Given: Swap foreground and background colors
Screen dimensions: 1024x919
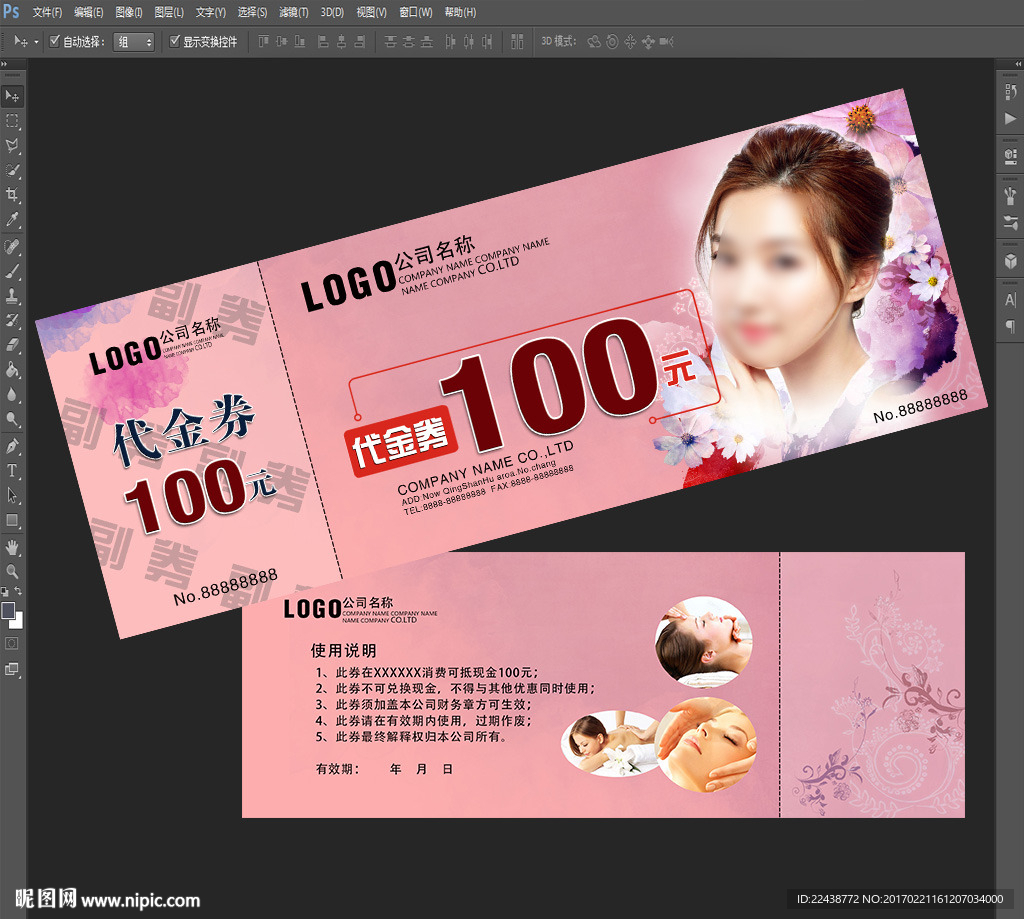Looking at the screenshot, I should 18,591.
